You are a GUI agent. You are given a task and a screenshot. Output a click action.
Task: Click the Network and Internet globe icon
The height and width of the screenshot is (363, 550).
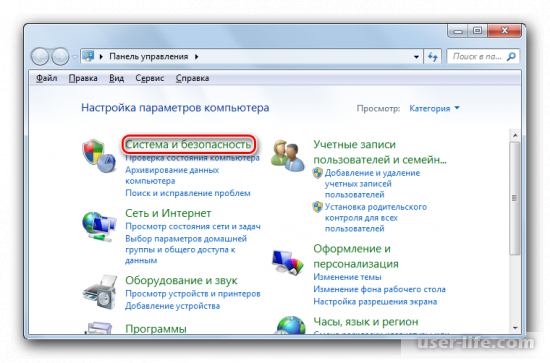pyautogui.click(x=99, y=226)
